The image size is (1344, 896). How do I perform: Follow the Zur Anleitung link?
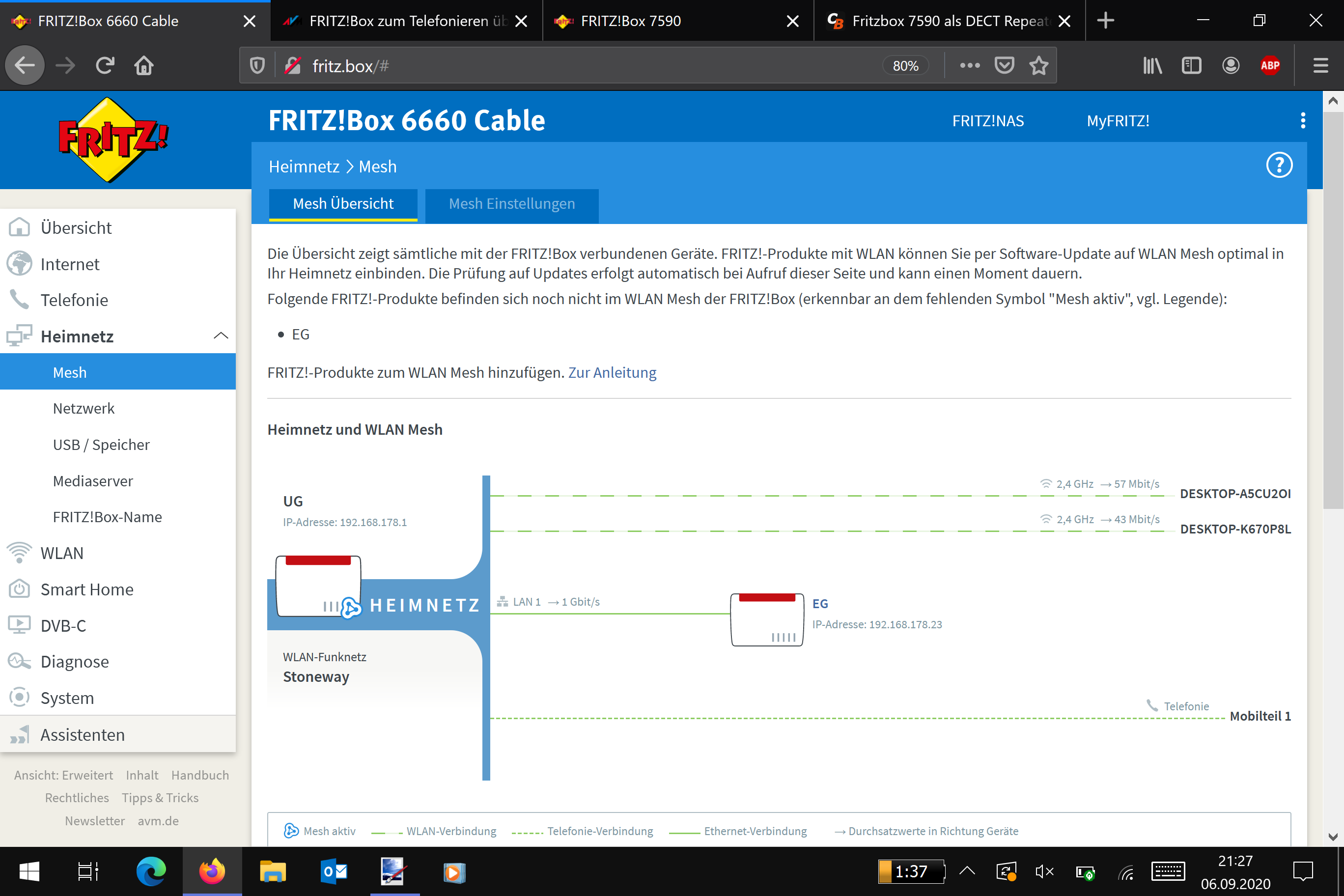tap(612, 372)
